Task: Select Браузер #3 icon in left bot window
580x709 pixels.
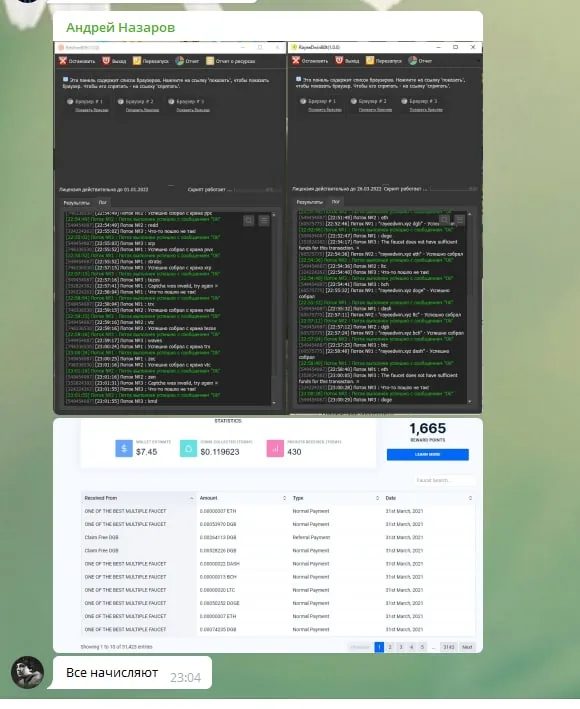Action: click(x=171, y=102)
